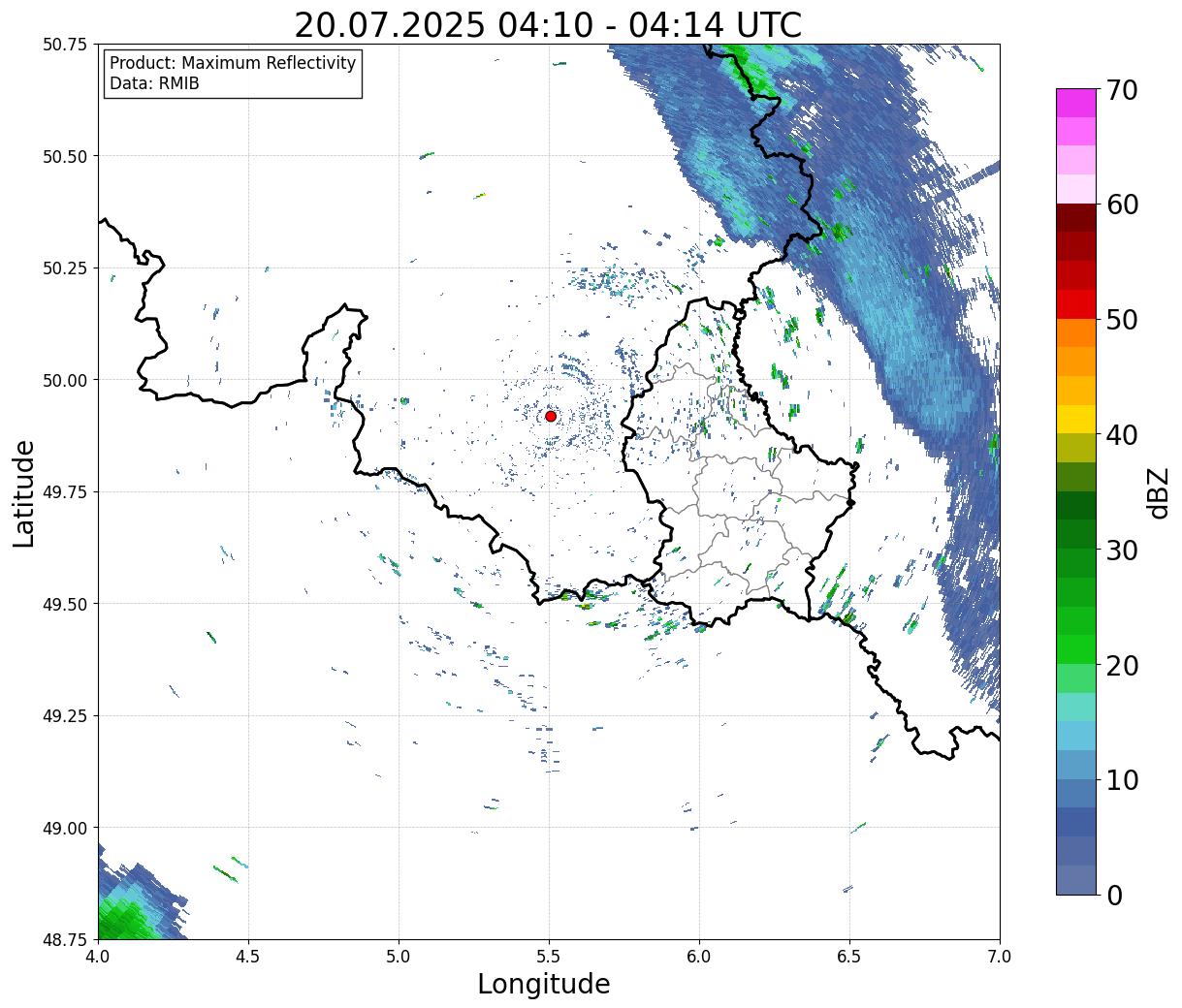This screenshot has width=1182, height=1008.
Task: Click the bright green swatch above 20 dBZ
Action: [1076, 649]
